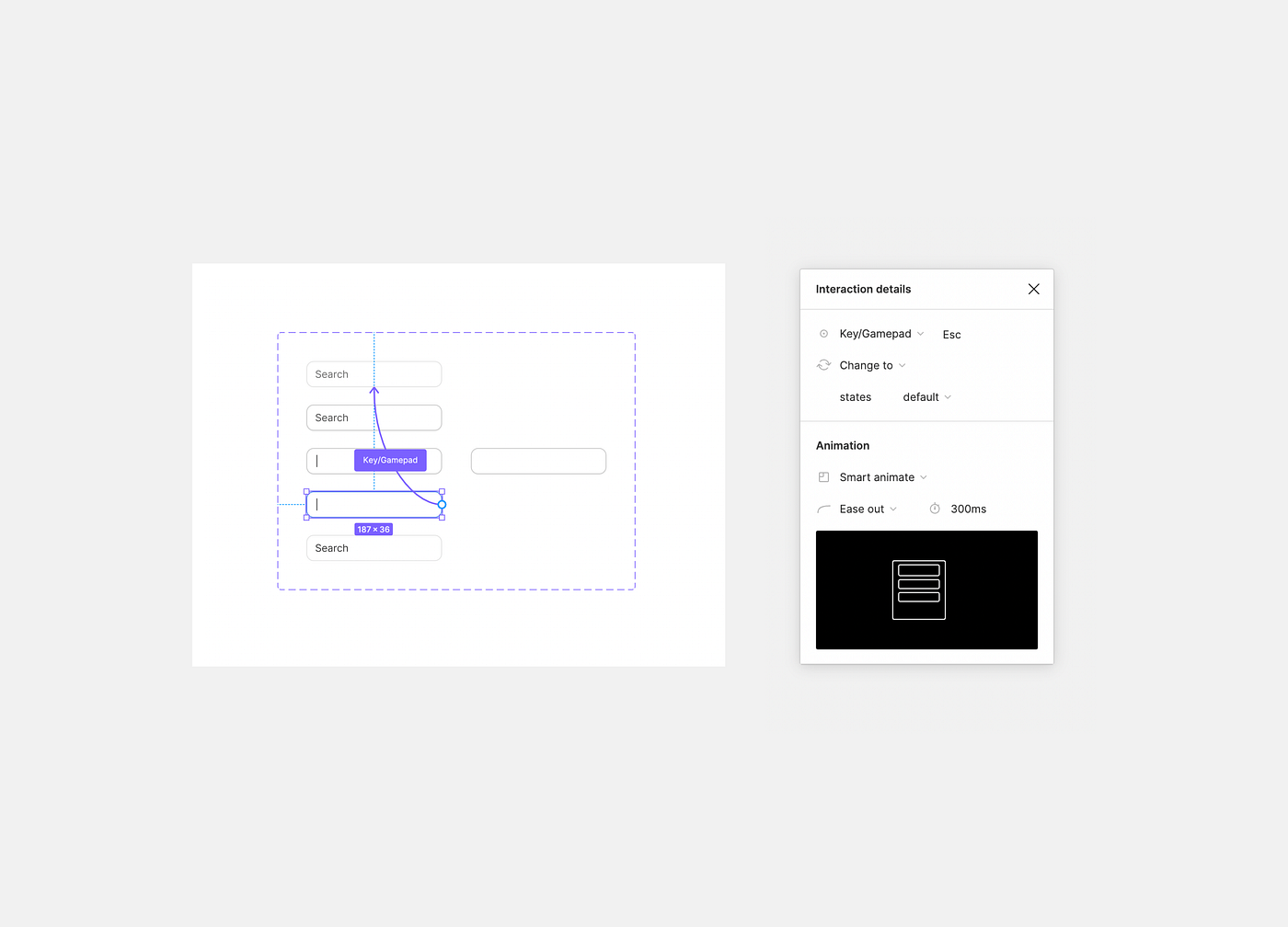Click the Esc key binding value

click(x=951, y=334)
